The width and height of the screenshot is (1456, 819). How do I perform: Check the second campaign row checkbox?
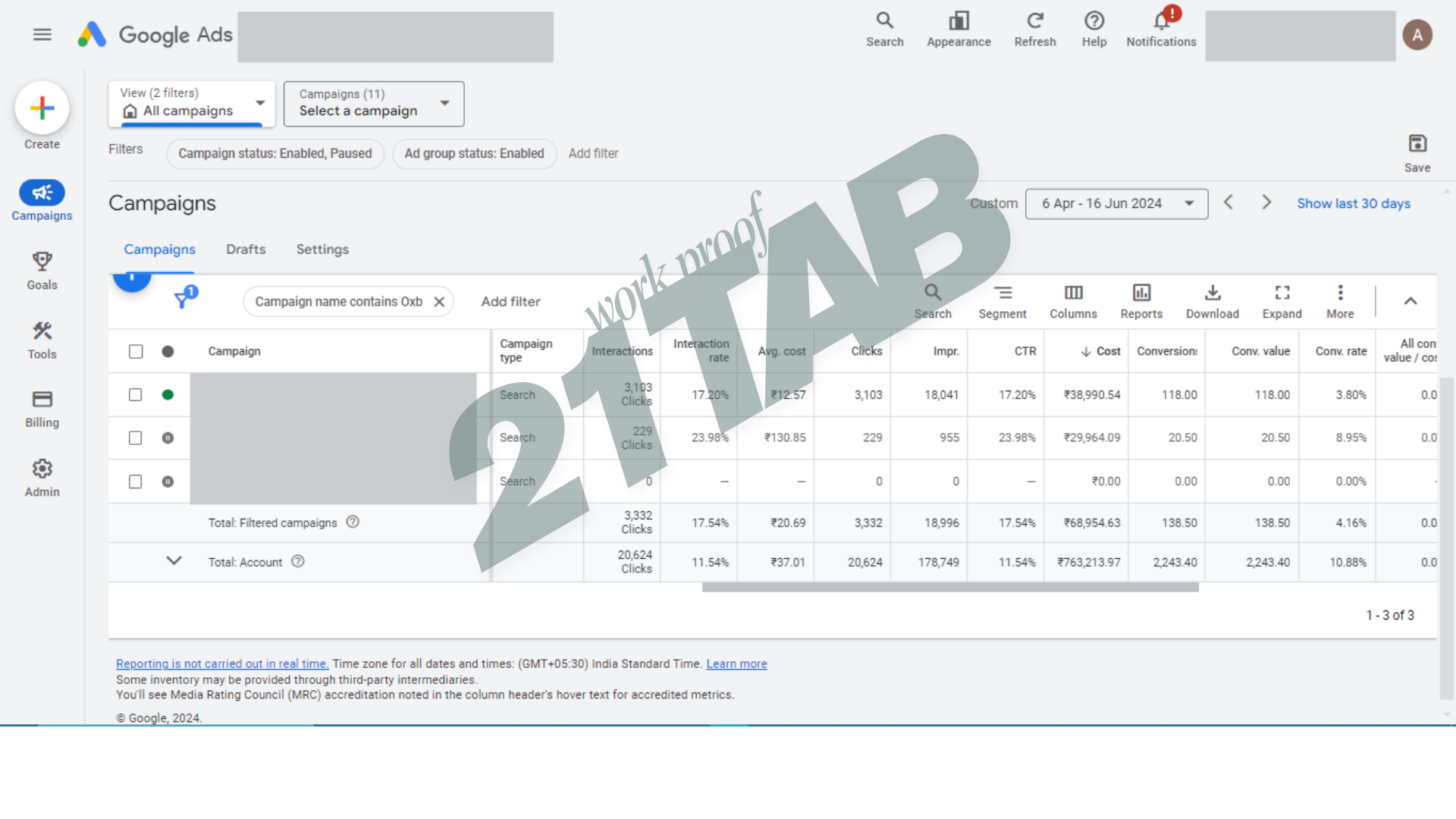point(136,438)
